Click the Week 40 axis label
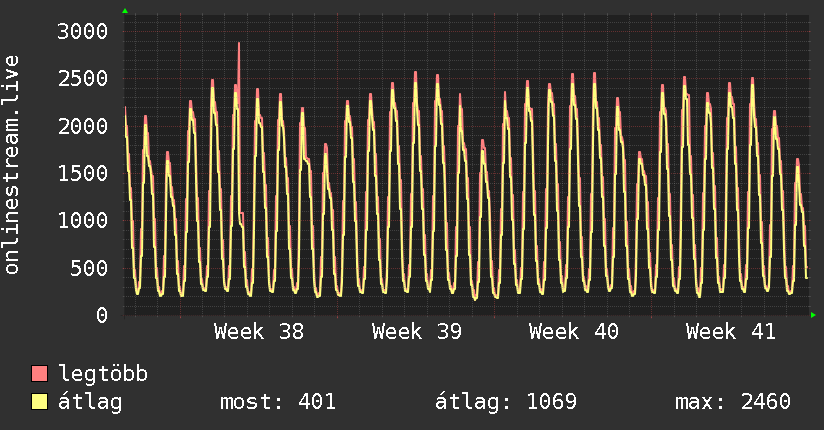This screenshot has width=824, height=430. (x=573, y=332)
